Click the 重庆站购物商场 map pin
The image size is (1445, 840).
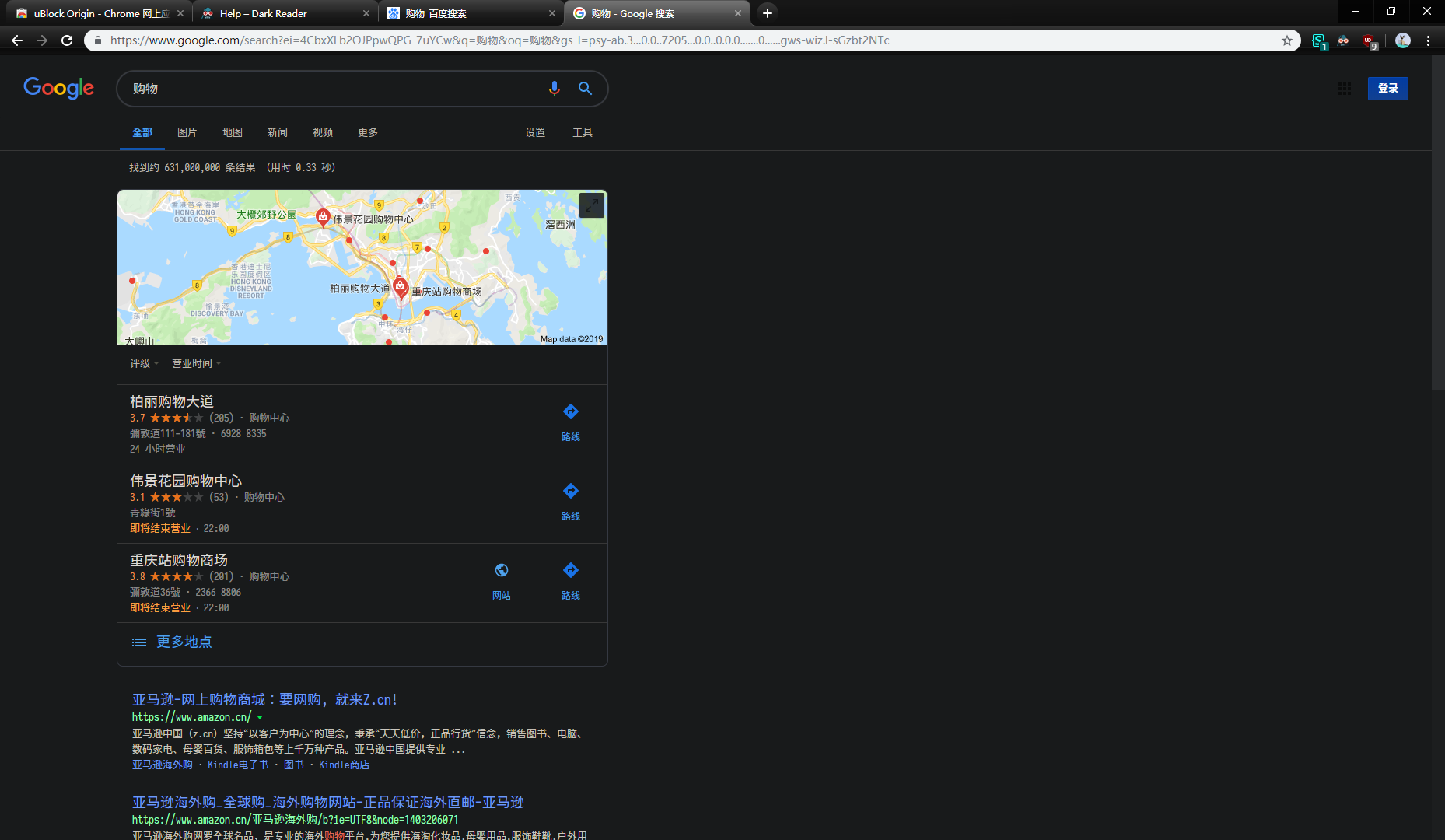[401, 286]
